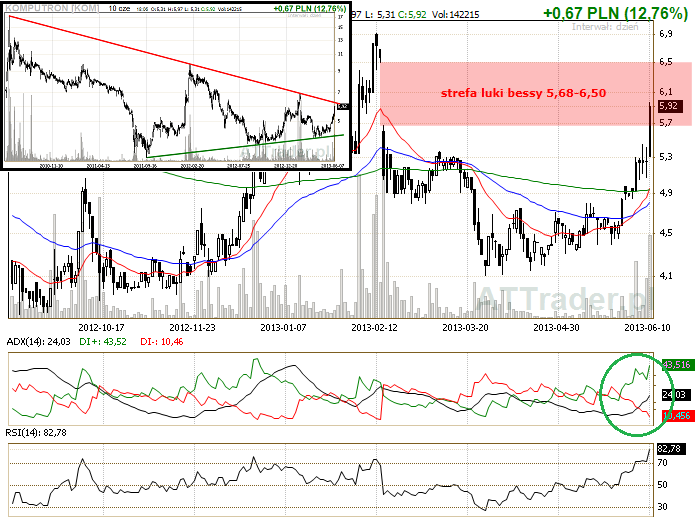Click the 5,92 price tag in inset chart

tap(342, 106)
